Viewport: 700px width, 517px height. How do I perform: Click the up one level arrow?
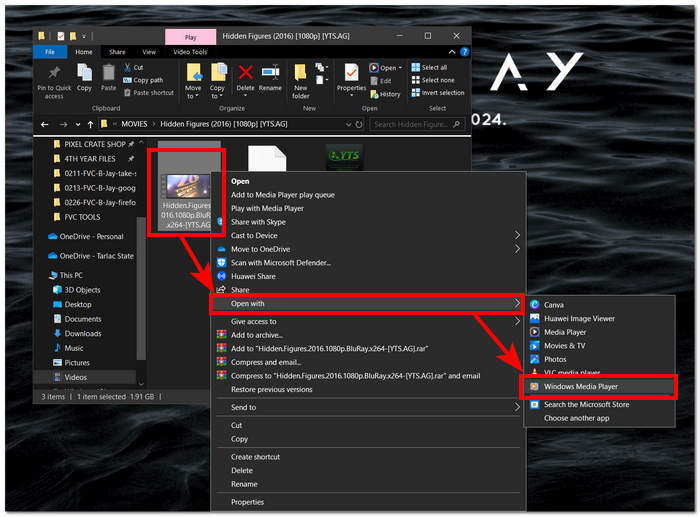(x=91, y=125)
